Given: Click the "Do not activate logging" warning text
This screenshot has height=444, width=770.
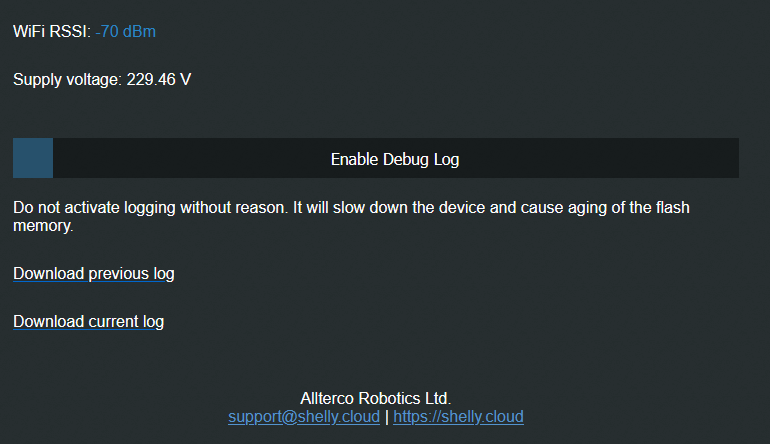Looking at the screenshot, I should click(150, 208).
